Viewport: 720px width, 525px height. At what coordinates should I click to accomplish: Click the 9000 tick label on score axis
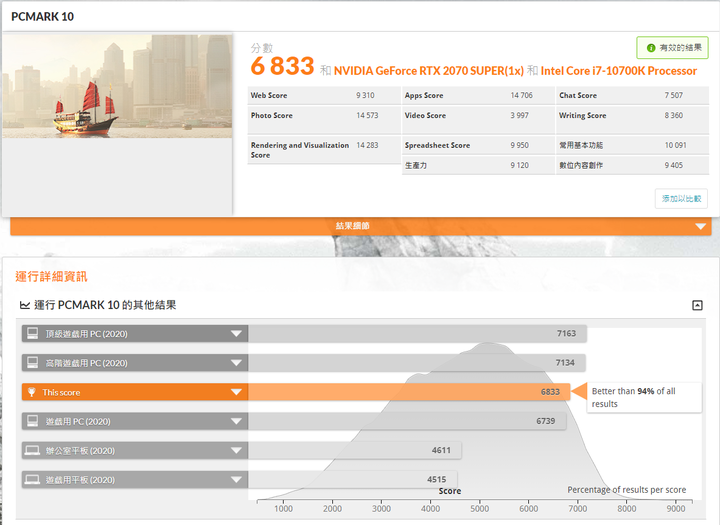click(676, 509)
